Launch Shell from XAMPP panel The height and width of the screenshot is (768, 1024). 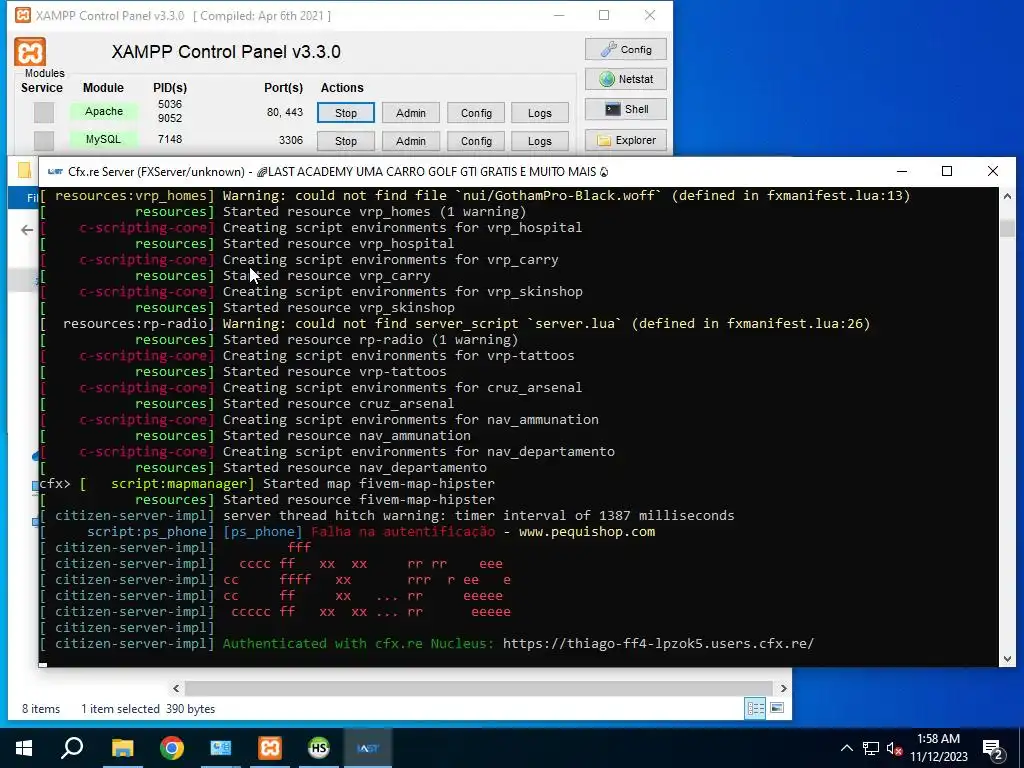(626, 109)
